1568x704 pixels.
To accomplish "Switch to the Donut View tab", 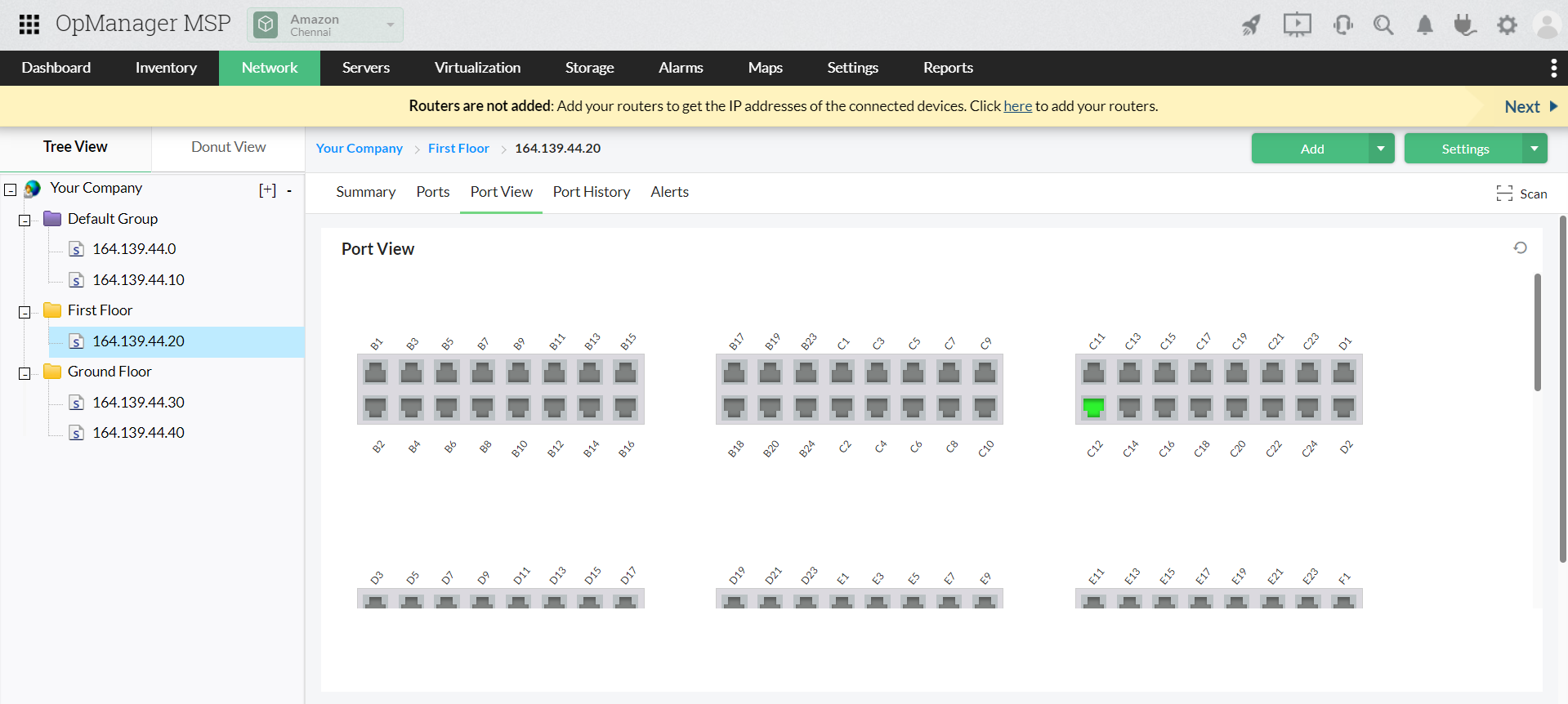I will tap(228, 147).
